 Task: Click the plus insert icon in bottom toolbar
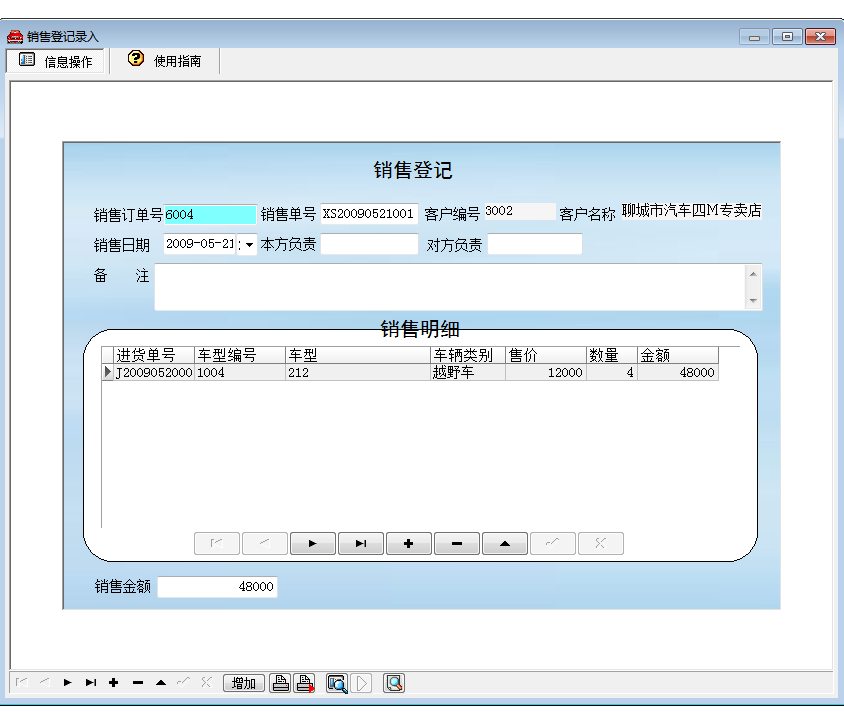coord(114,682)
